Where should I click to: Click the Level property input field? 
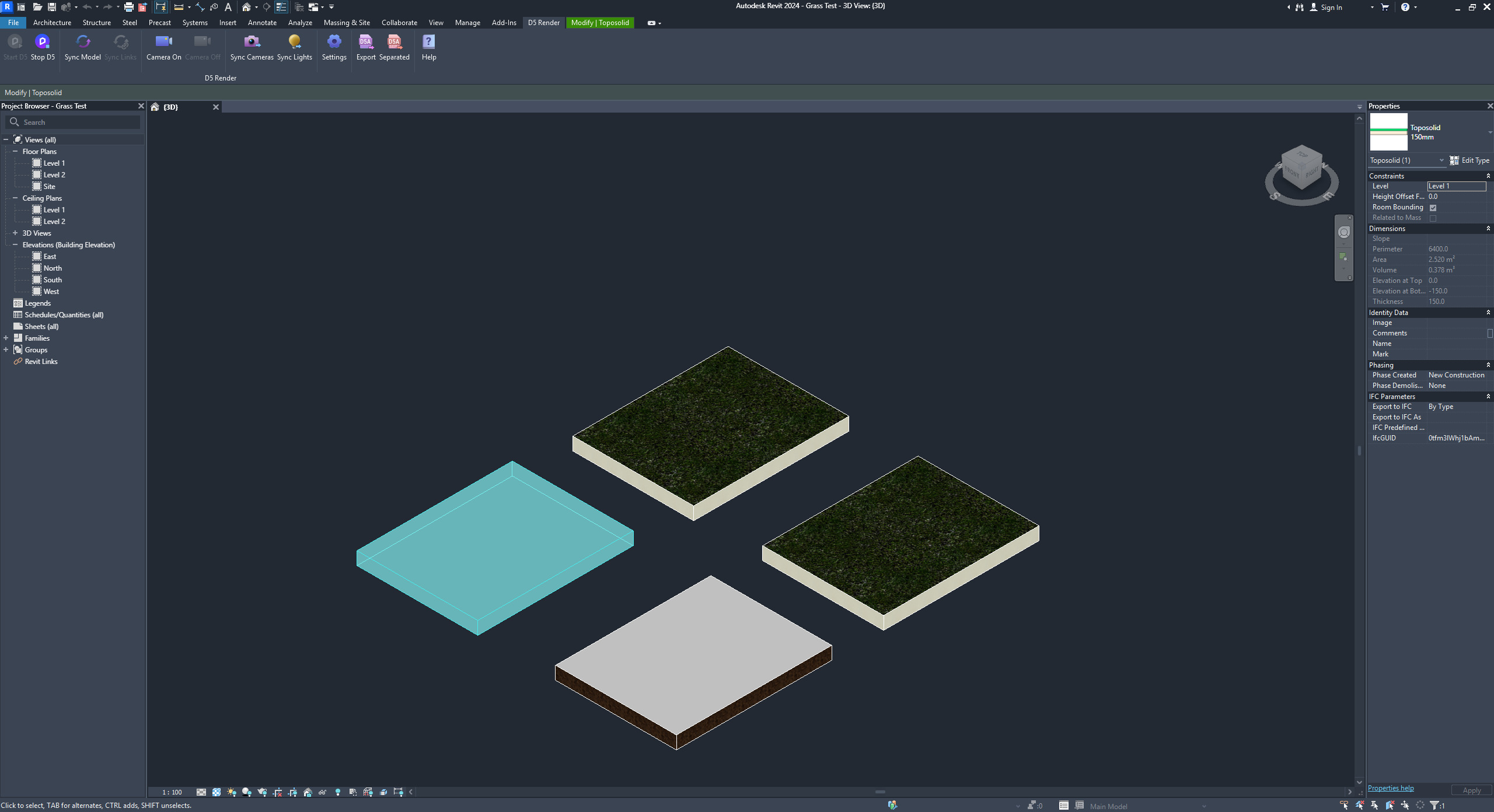[1456, 186]
